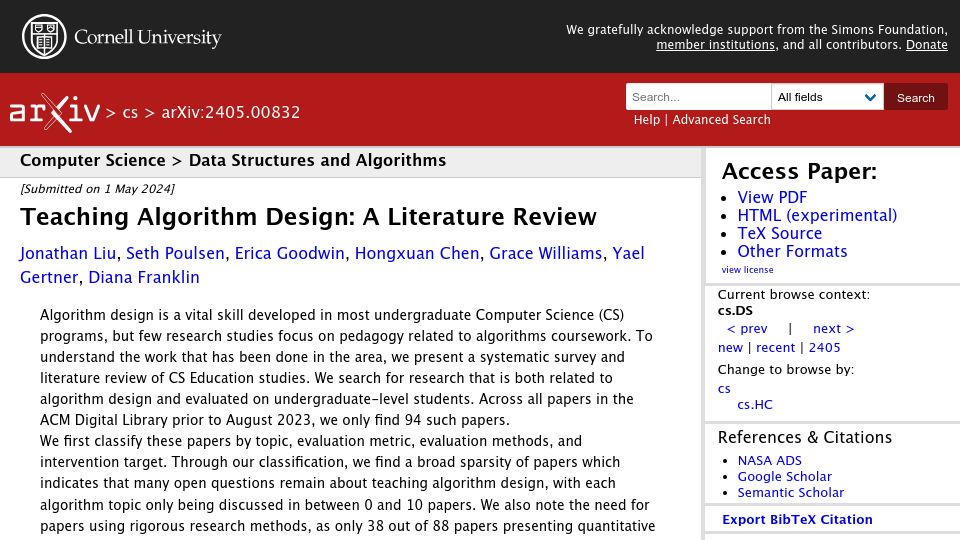This screenshot has width=960, height=540.
Task: Open the Help link under search
Action: point(647,119)
